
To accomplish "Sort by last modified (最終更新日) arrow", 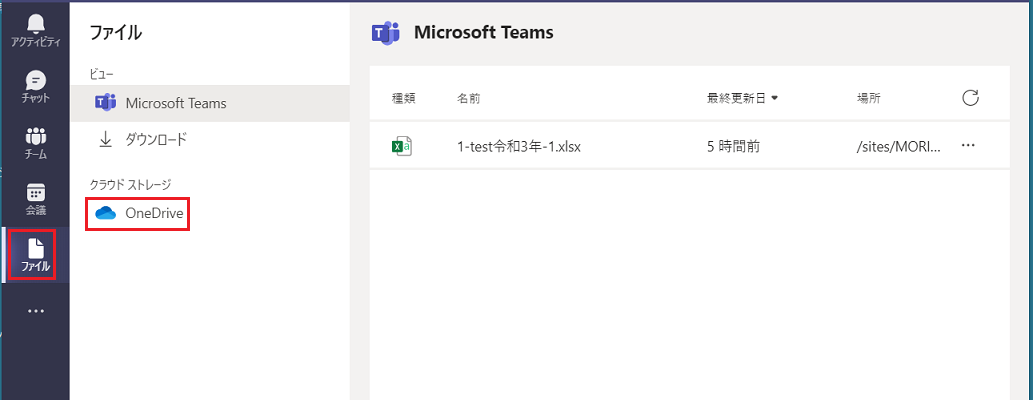I will 775,99.
